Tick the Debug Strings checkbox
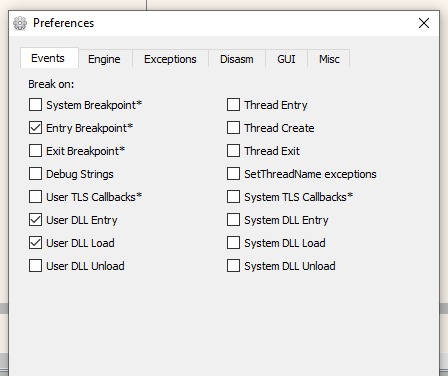 (35, 174)
